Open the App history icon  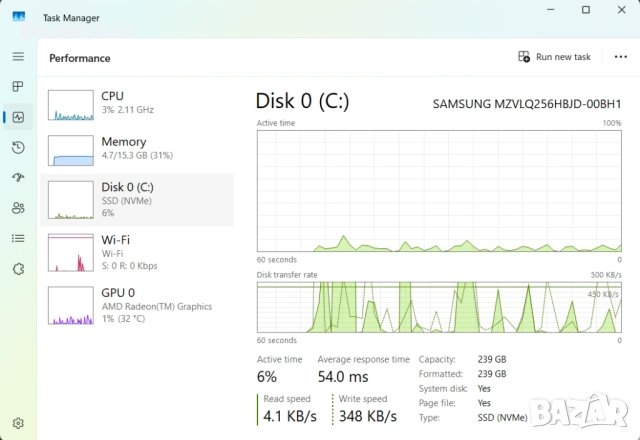(x=18, y=148)
